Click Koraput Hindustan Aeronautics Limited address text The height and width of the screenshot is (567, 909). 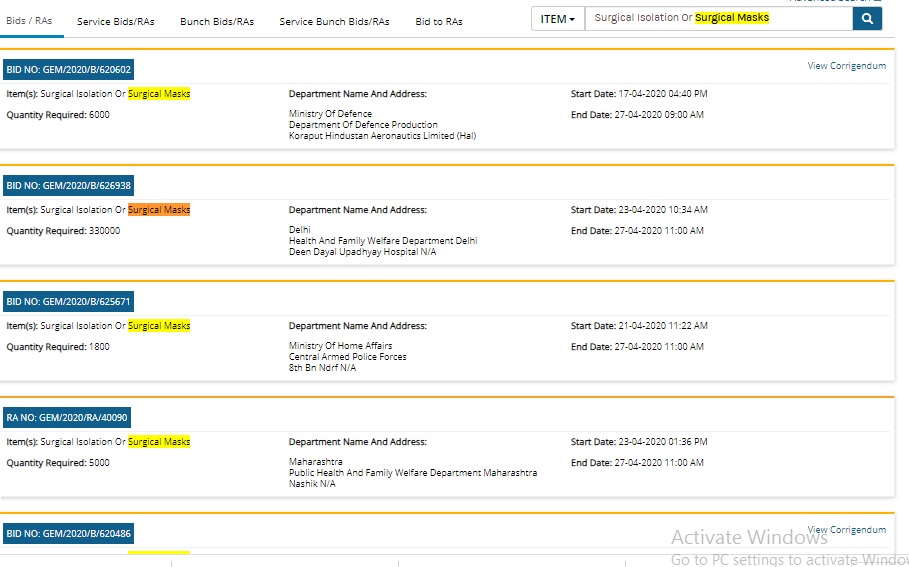pos(382,136)
